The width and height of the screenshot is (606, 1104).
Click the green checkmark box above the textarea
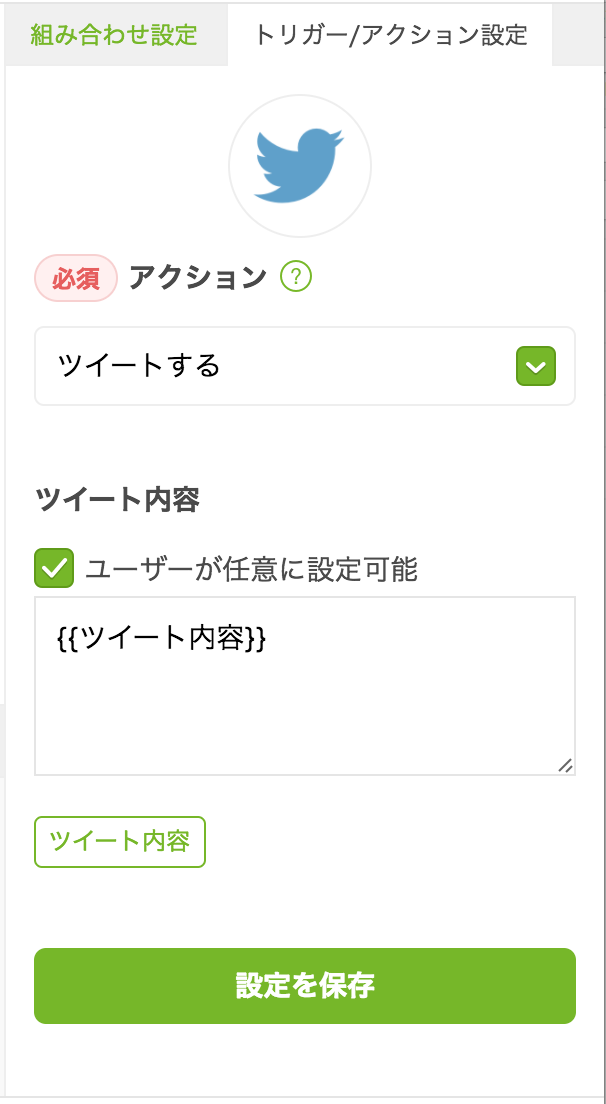[x=53, y=565]
